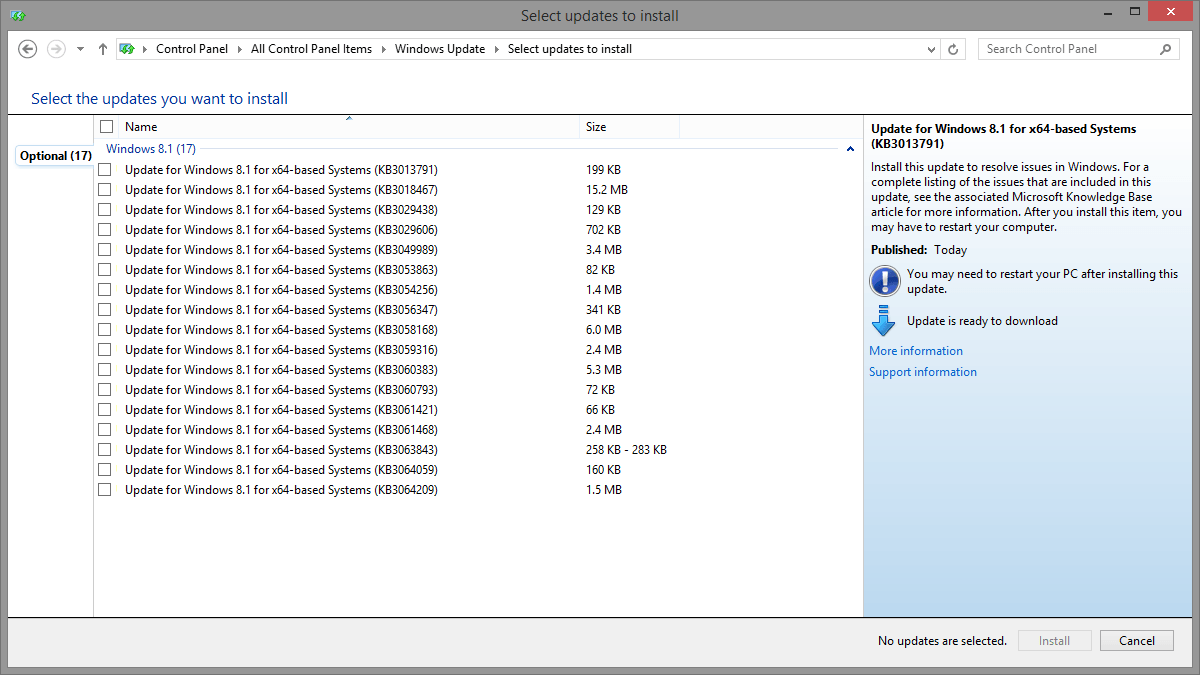Go back with the Back arrow button
Screen dimensions: 1200x675
[28, 49]
